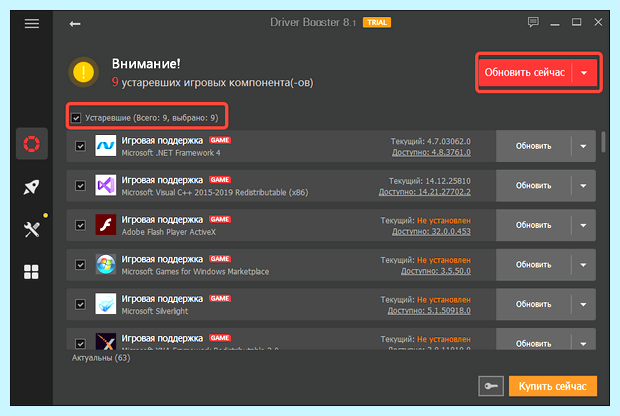
Task: Click GAME badge on XNA Framework row
Action: 220,338
